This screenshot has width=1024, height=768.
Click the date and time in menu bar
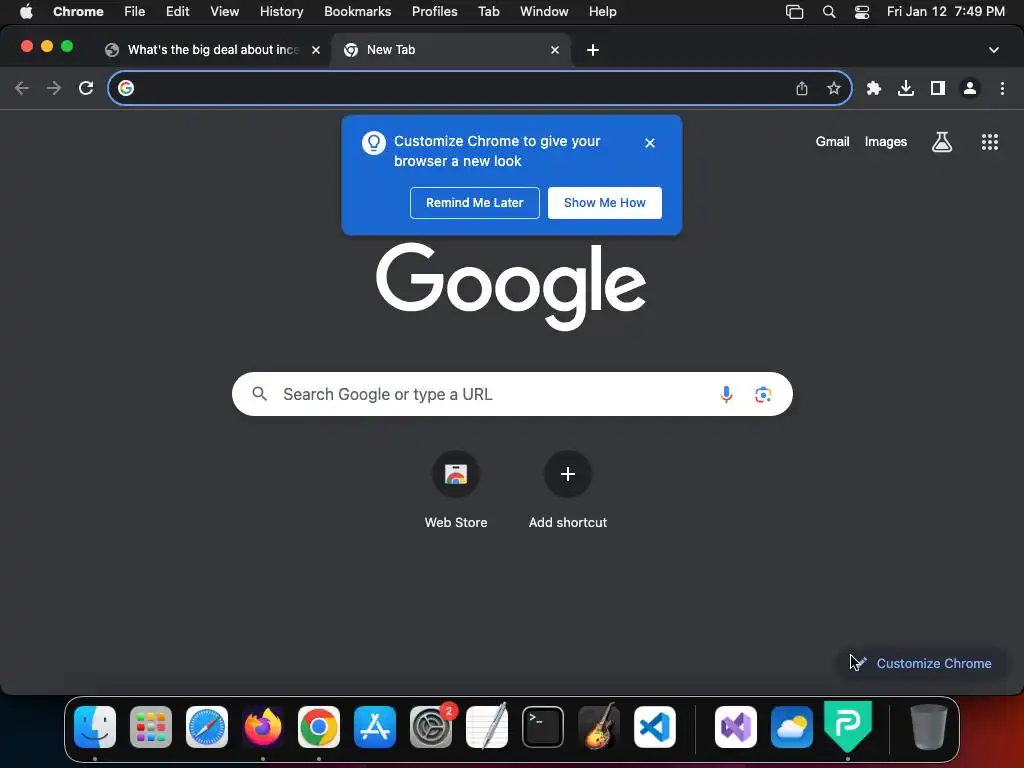pos(946,12)
